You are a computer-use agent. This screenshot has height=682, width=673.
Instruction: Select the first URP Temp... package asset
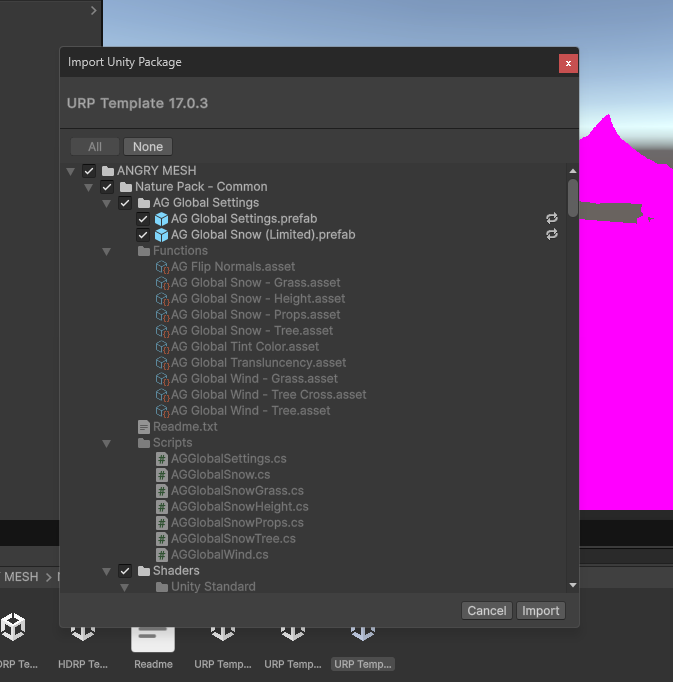pyautogui.click(x=223, y=646)
